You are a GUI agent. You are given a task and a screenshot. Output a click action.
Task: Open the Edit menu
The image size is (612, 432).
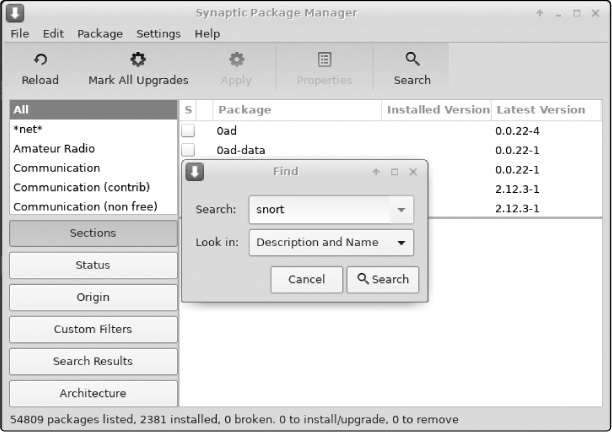pyautogui.click(x=53, y=34)
